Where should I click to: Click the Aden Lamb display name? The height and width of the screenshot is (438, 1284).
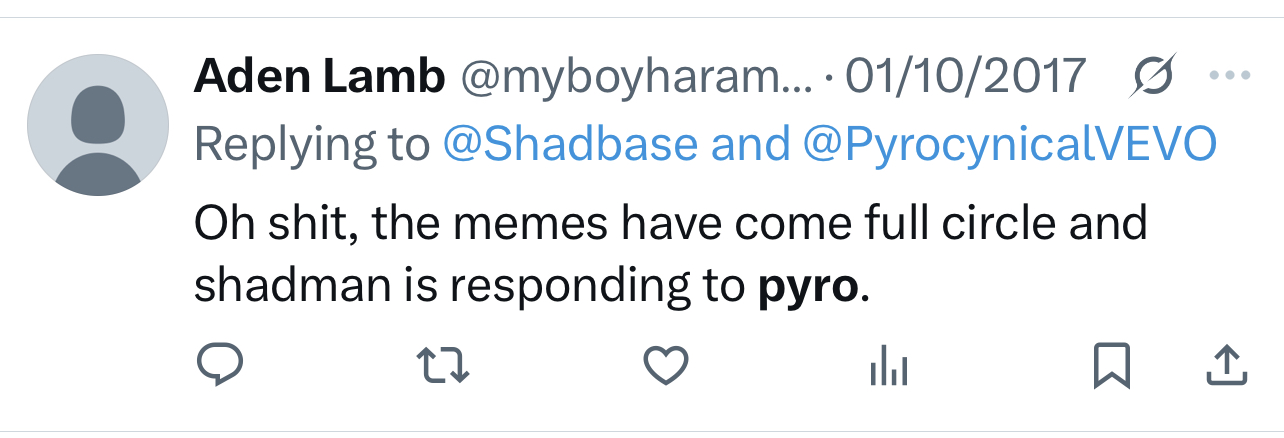(x=320, y=76)
